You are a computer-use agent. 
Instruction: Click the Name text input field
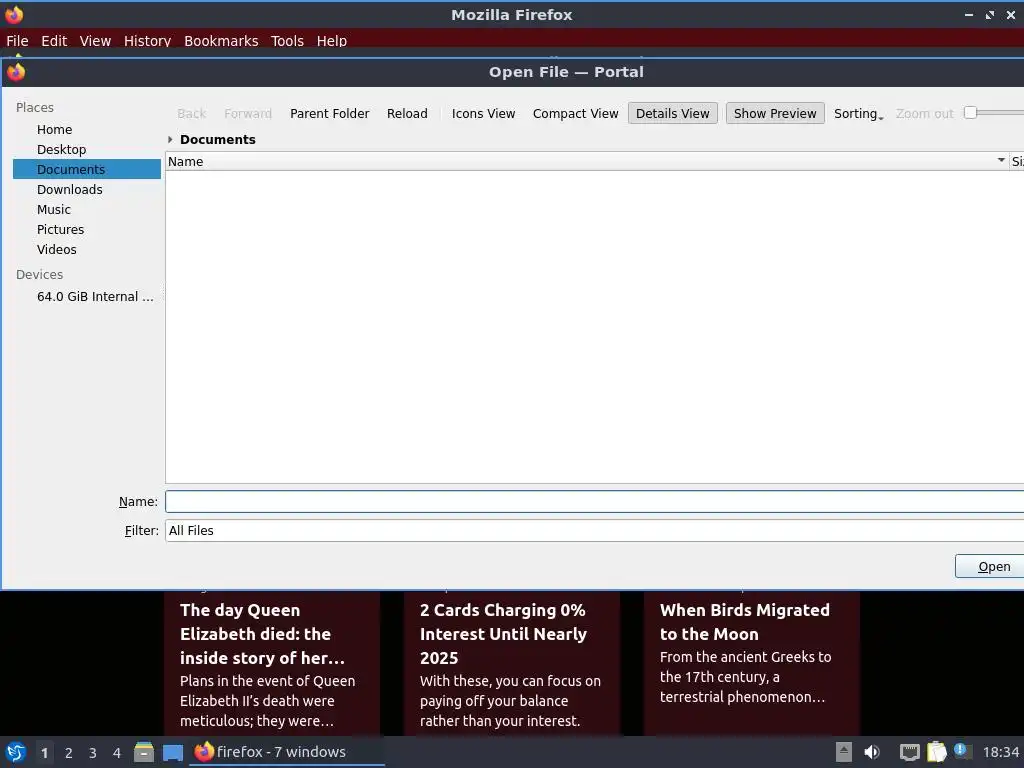[x=594, y=502]
